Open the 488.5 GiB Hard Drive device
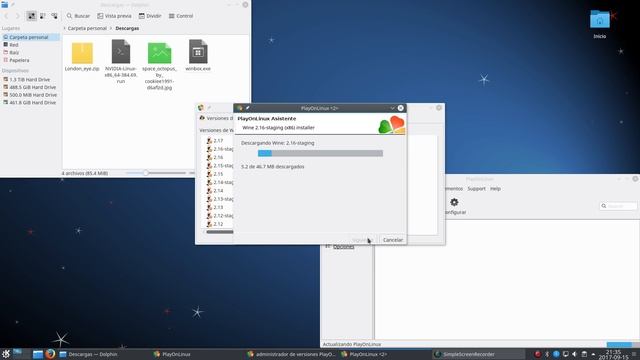 pos(30,87)
